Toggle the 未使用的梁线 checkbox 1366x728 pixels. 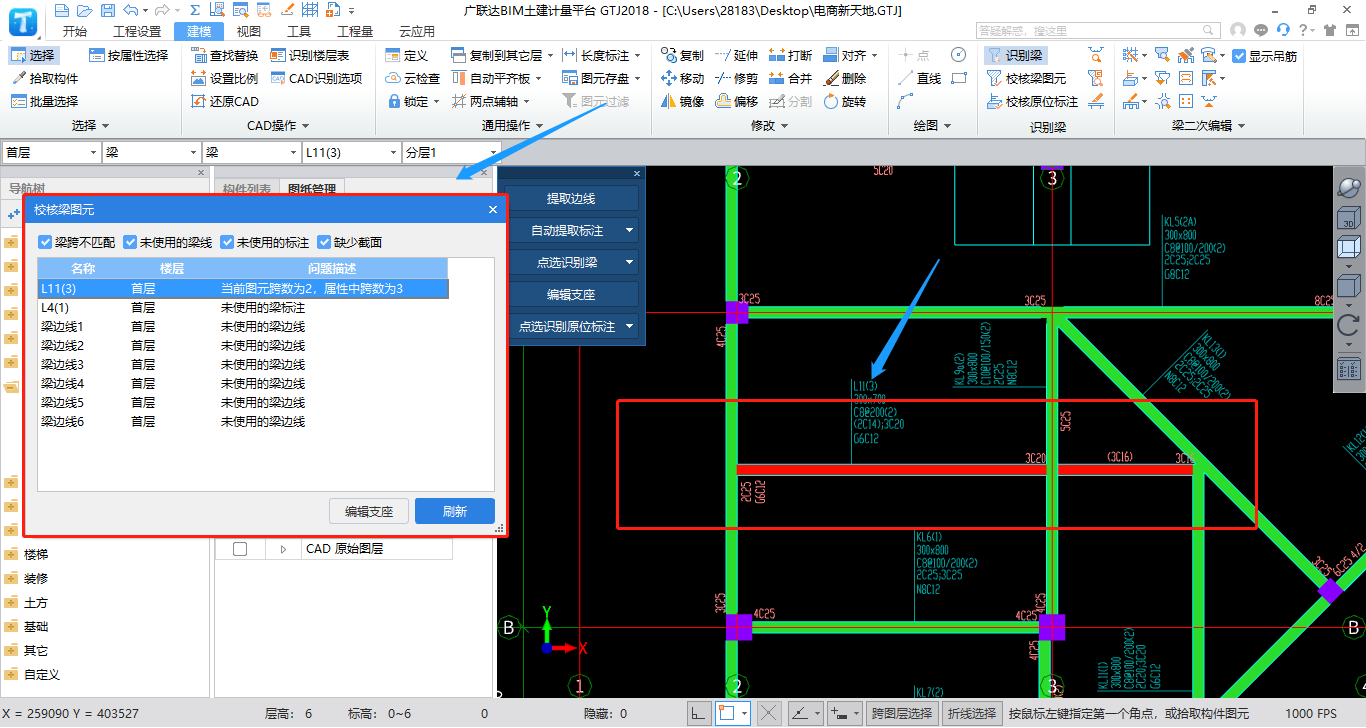(x=130, y=242)
